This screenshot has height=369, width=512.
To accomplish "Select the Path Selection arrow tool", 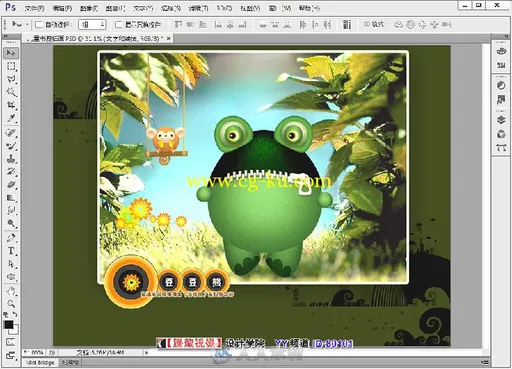I will (11, 264).
